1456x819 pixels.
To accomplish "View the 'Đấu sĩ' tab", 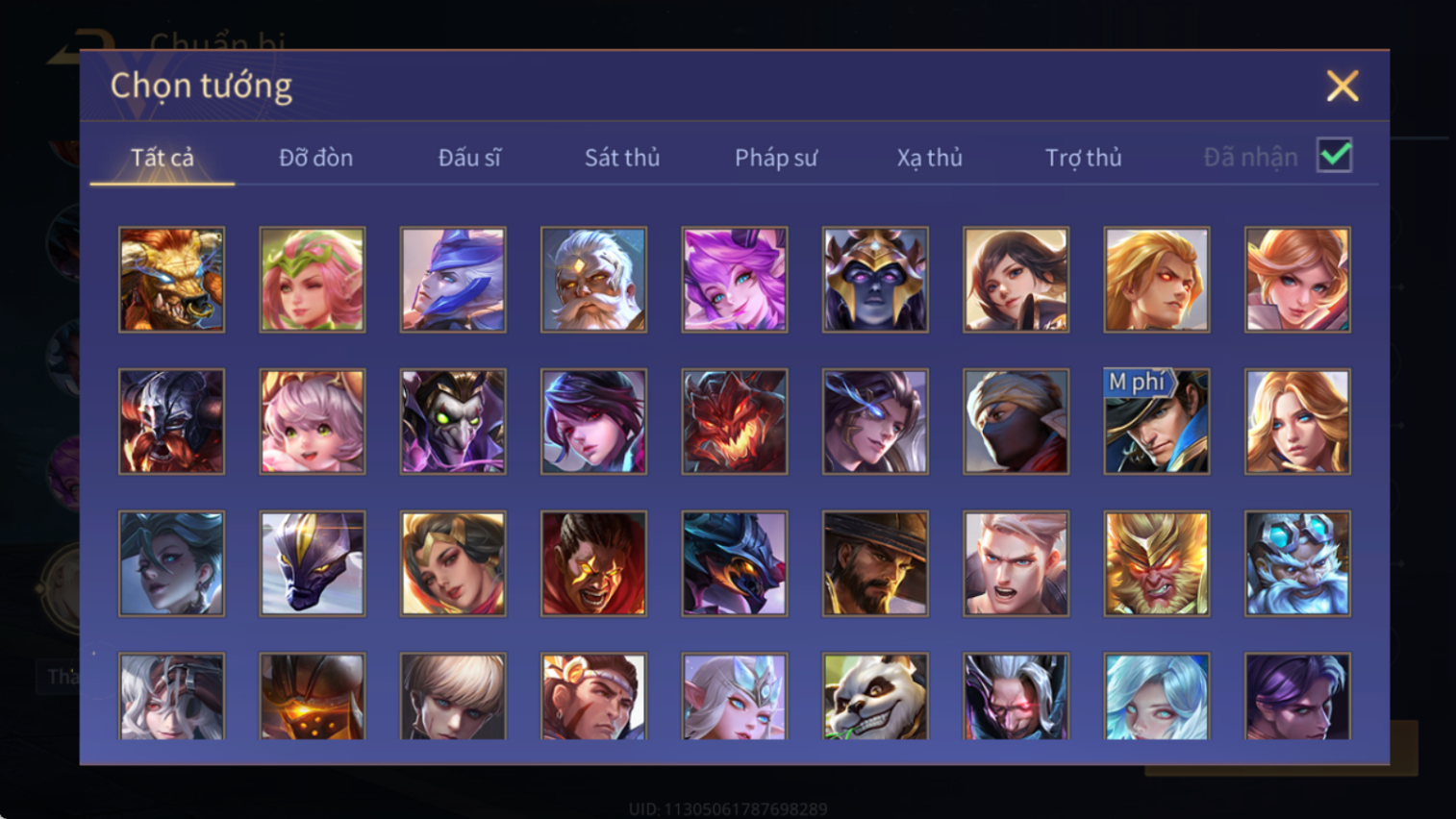I will tap(469, 158).
